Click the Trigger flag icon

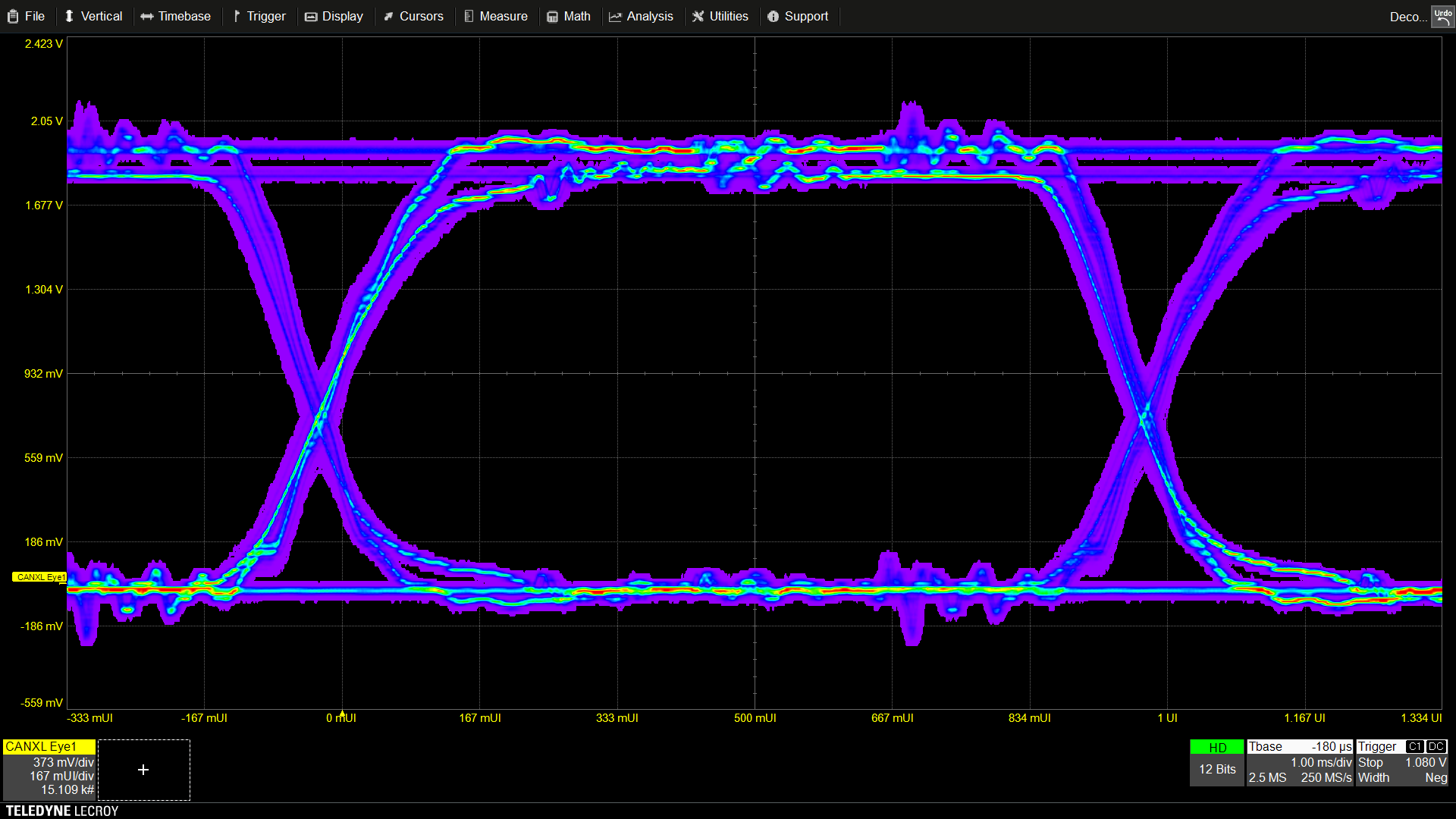point(237,17)
